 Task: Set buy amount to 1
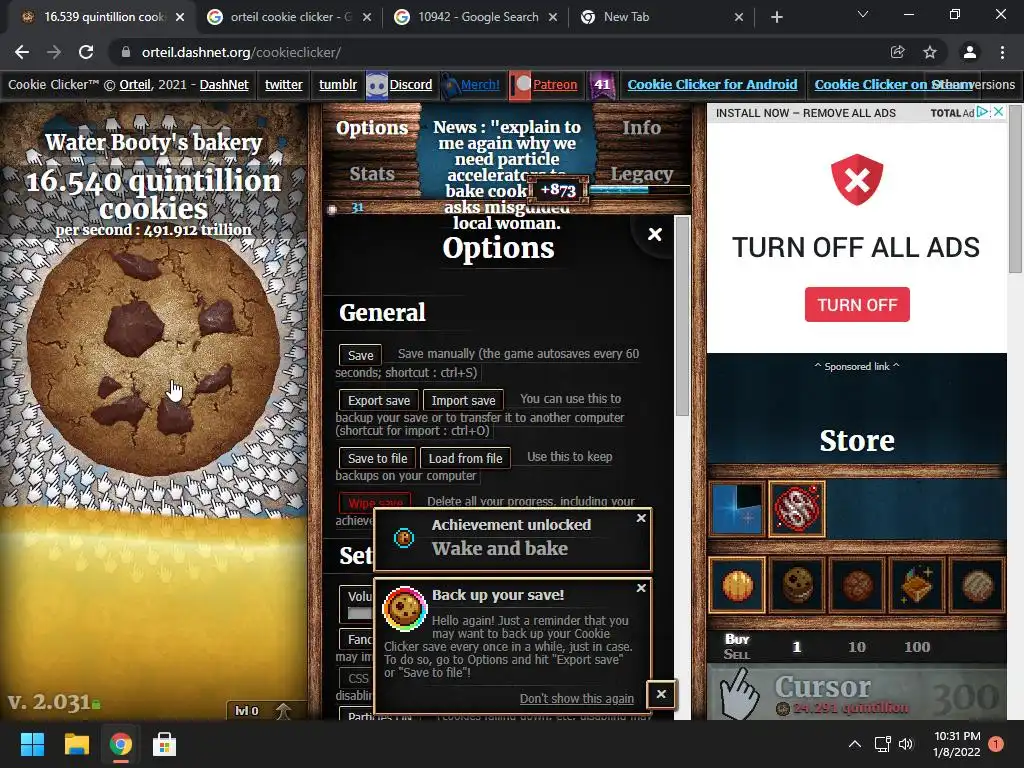(x=796, y=647)
